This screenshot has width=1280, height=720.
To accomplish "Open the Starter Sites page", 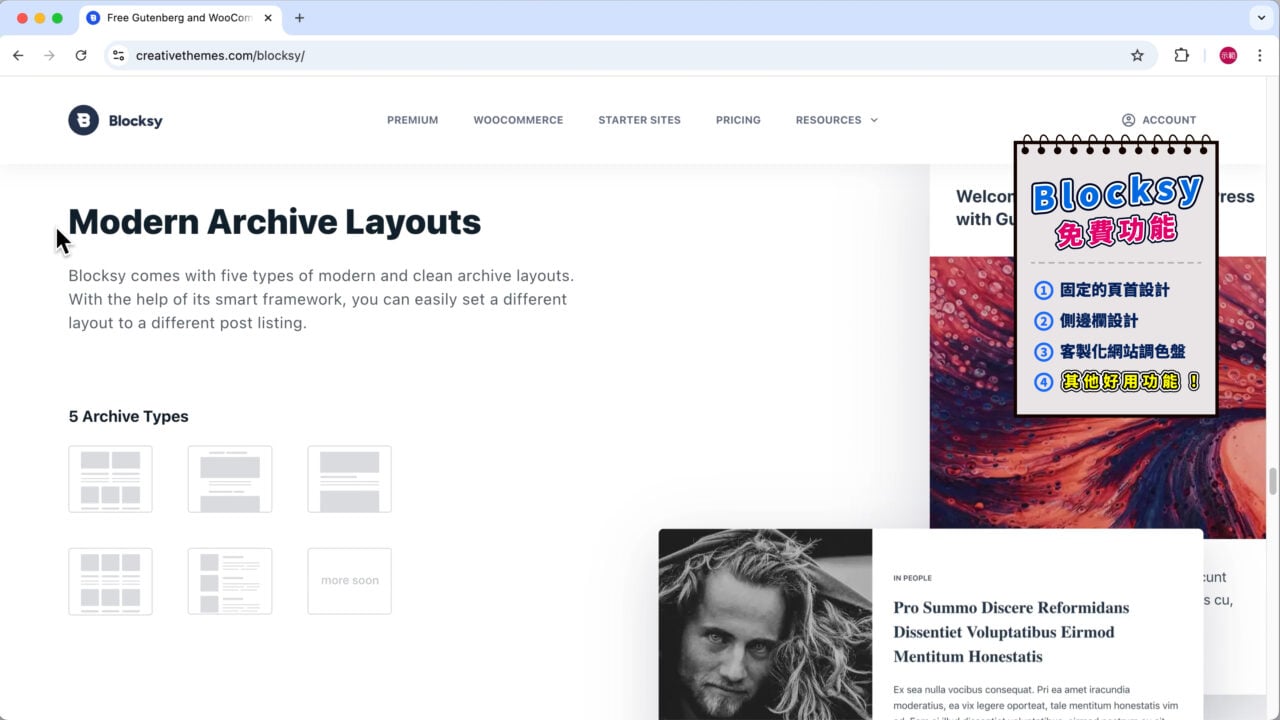I will [x=639, y=120].
